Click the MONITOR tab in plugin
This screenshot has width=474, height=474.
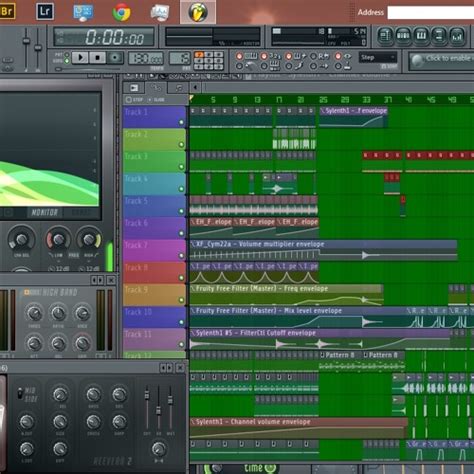tap(45, 212)
